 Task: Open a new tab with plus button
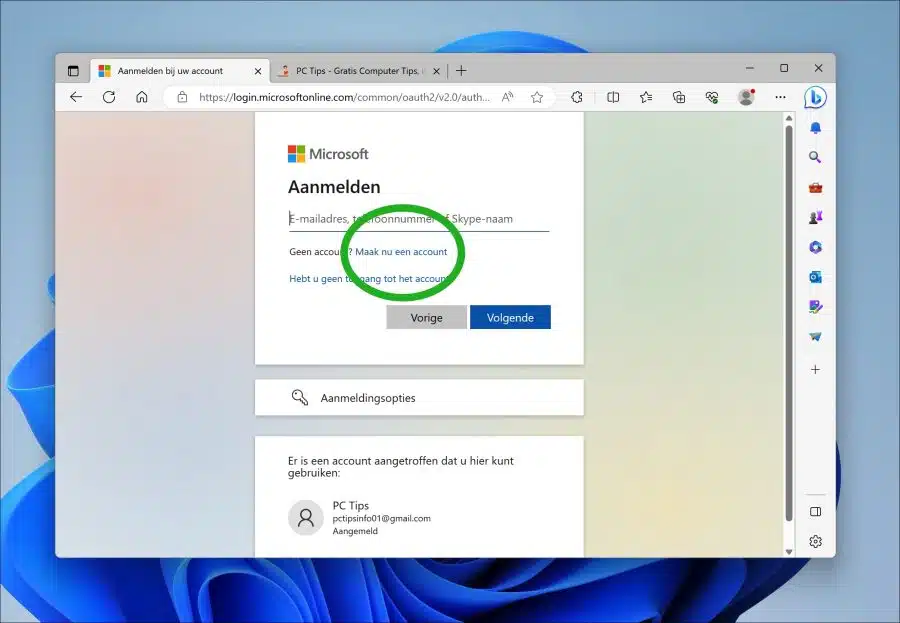click(x=461, y=71)
